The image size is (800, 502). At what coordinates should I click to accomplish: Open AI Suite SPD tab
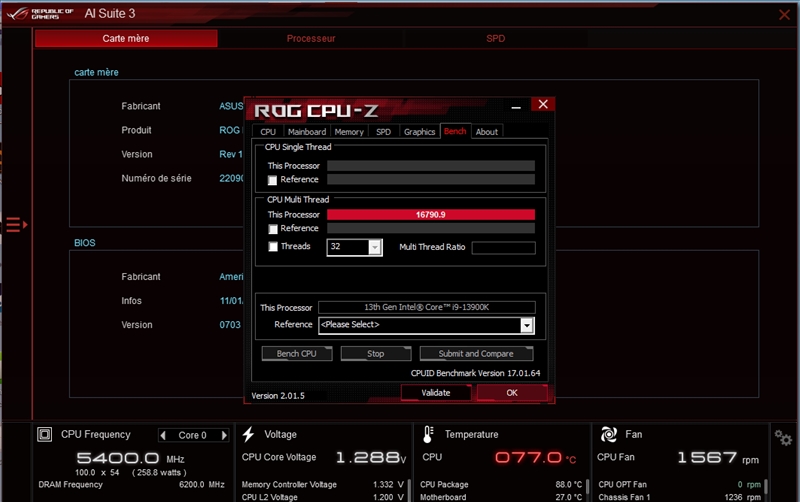coord(495,38)
